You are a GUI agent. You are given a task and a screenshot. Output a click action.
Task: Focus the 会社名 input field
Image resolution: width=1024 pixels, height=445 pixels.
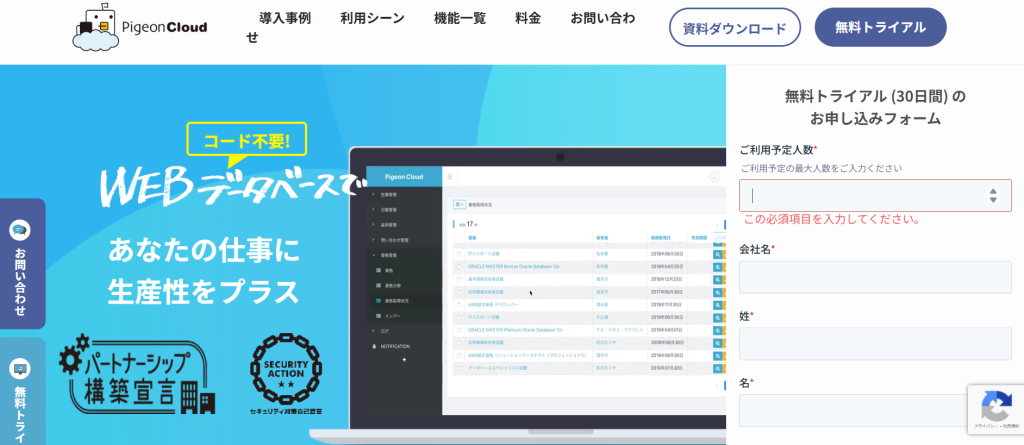875,277
